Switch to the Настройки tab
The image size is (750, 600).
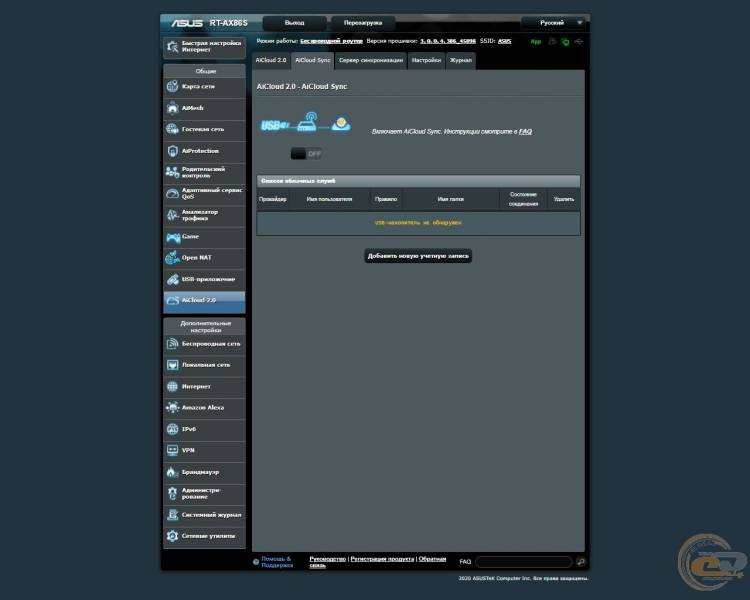(x=426, y=60)
